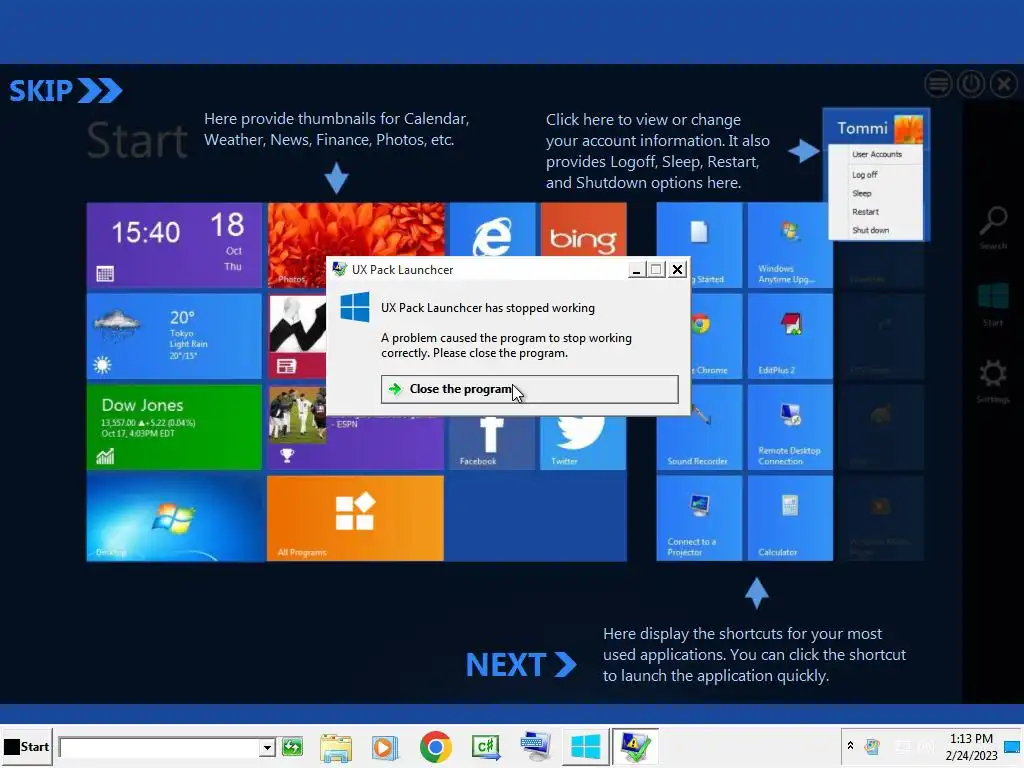Image resolution: width=1024 pixels, height=768 pixels.
Task: Open the Twitter tile
Action: (583, 443)
